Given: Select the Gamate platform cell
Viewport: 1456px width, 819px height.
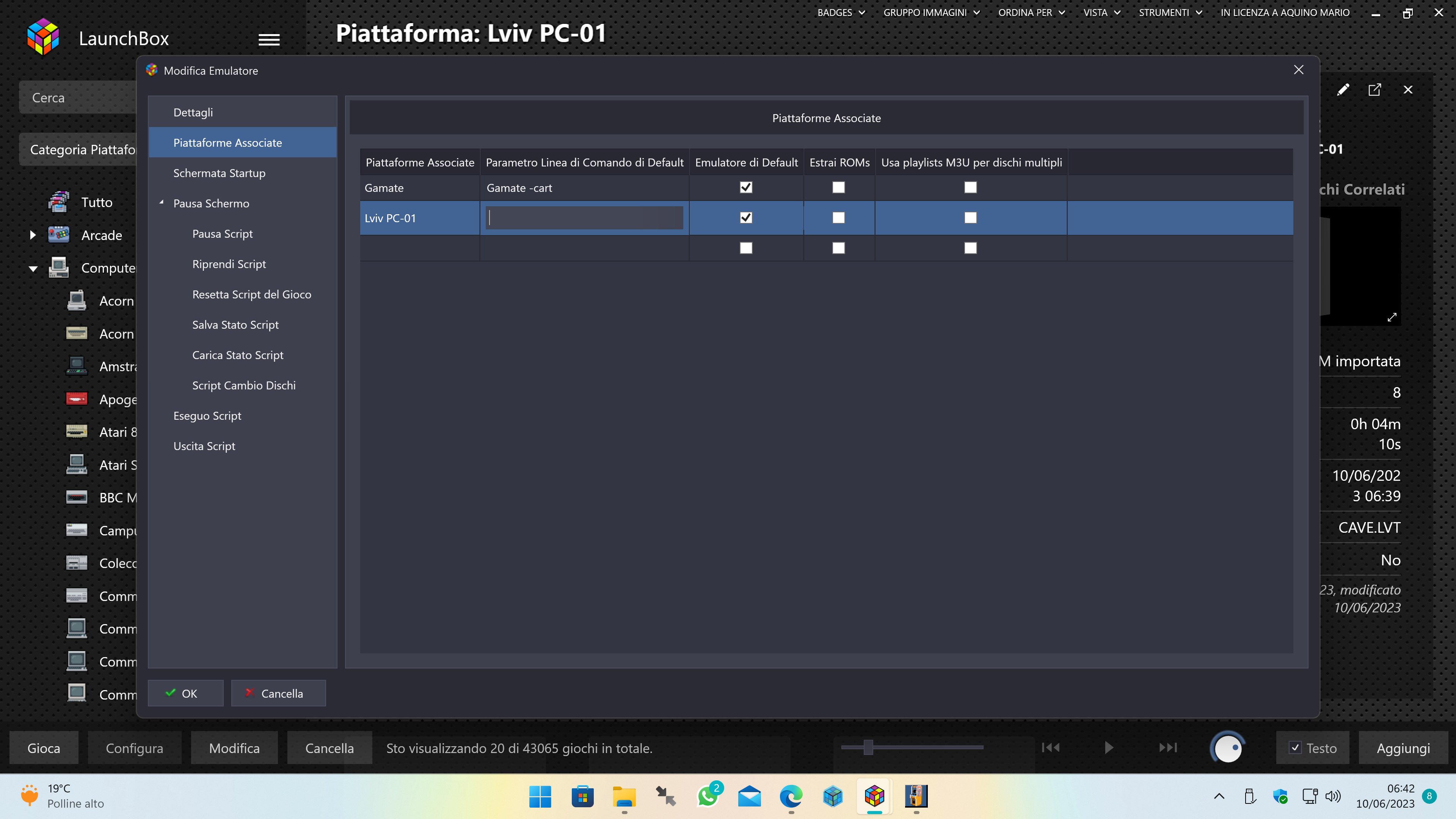Looking at the screenshot, I should (x=419, y=188).
